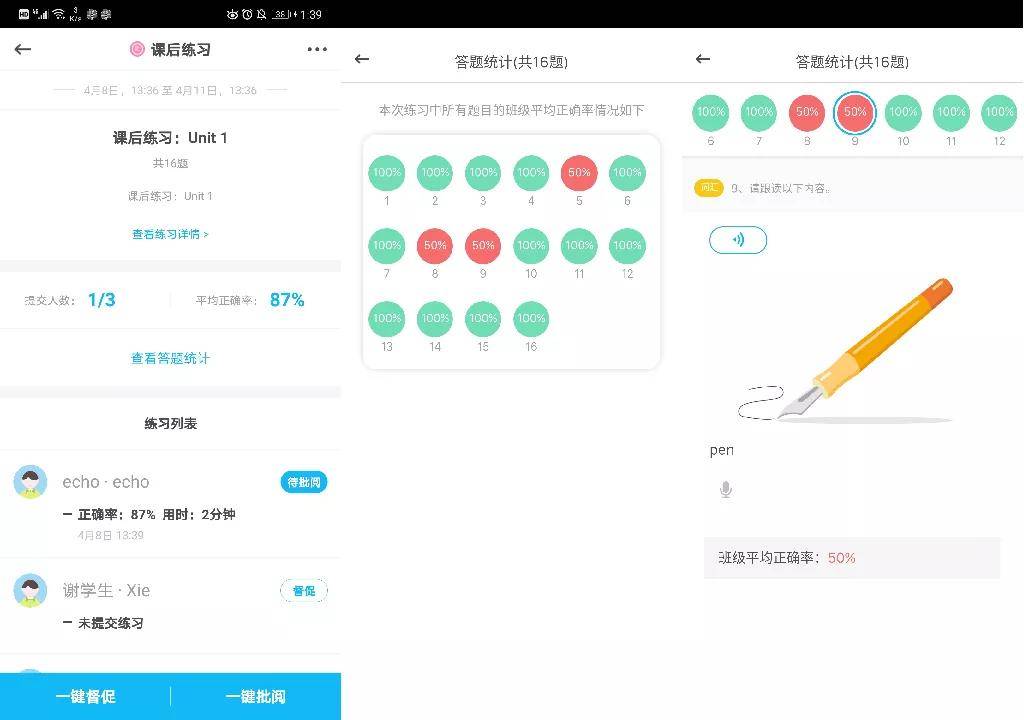Switch to question 8 in top strip

click(807, 112)
